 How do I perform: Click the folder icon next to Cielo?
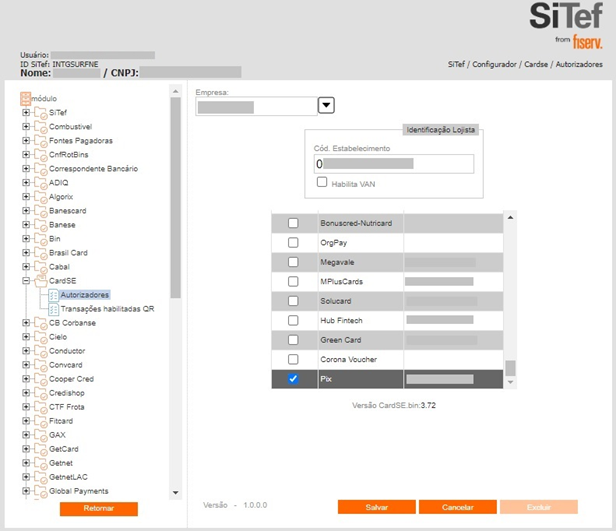point(40,337)
